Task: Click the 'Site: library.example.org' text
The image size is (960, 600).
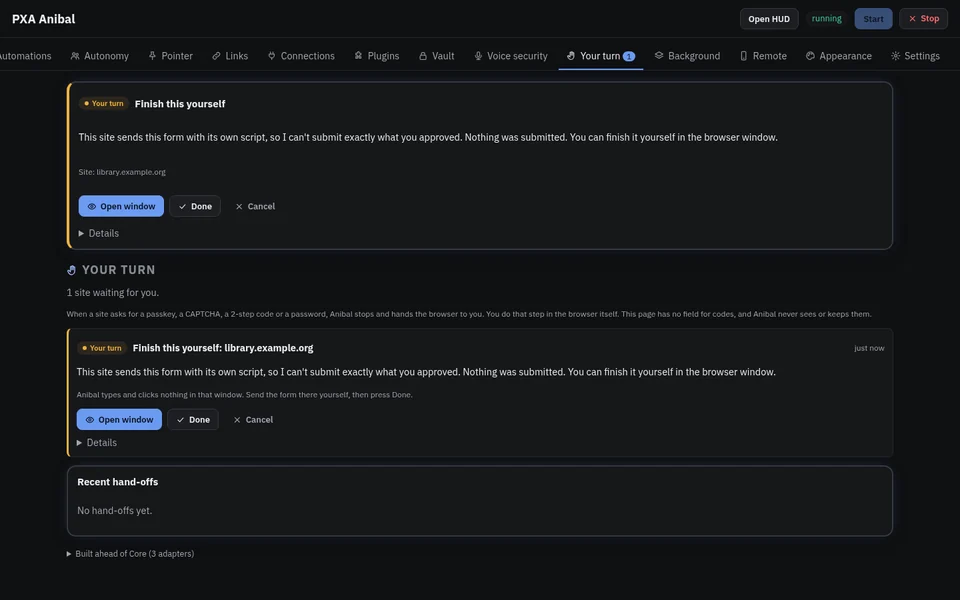Action: pos(122,172)
